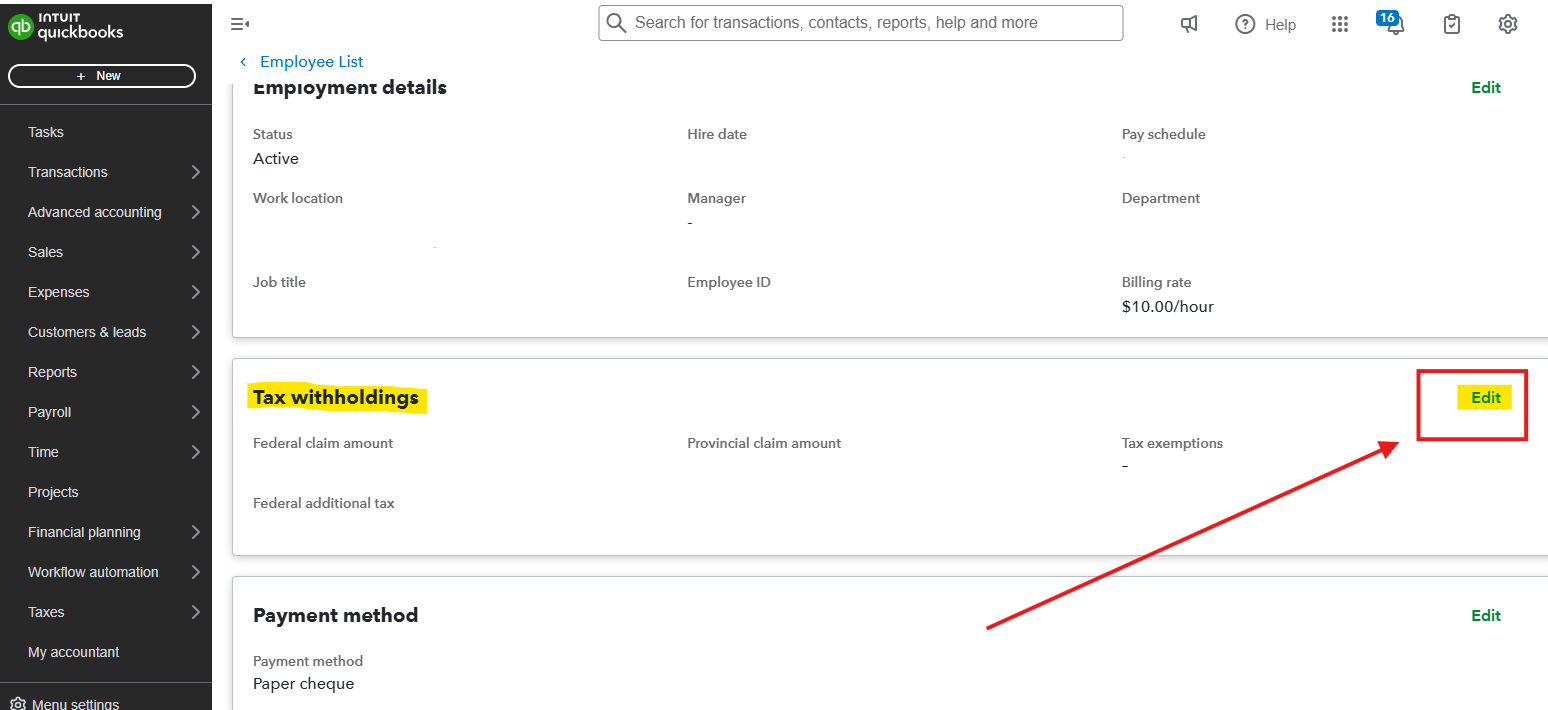Click the megaphone announcements icon

[x=1189, y=24]
